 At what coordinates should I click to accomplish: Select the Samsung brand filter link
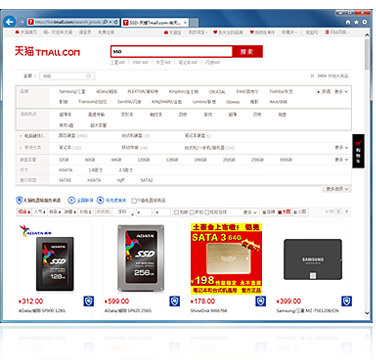72,91
